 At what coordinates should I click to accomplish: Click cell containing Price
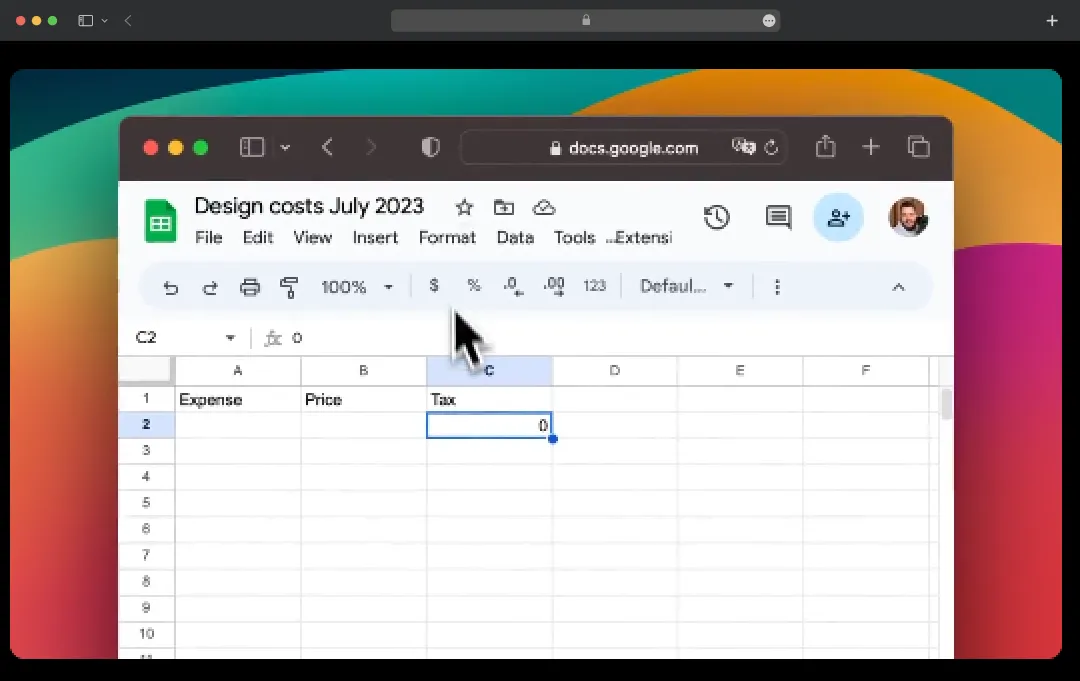pyautogui.click(x=364, y=399)
